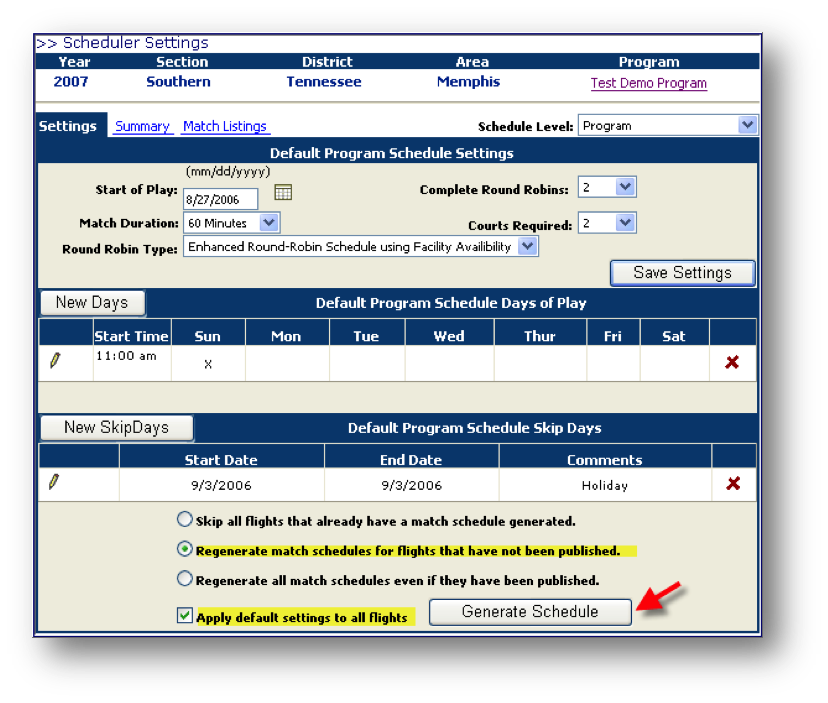Select Regenerate all match schedules option
The image size is (828, 703).
tap(184, 579)
